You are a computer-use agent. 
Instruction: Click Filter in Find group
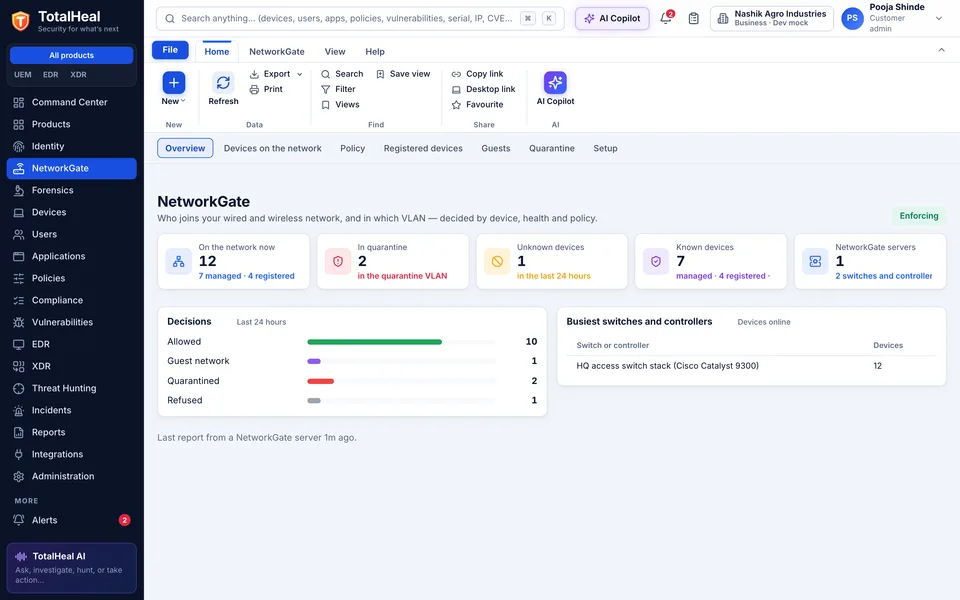[338, 89]
